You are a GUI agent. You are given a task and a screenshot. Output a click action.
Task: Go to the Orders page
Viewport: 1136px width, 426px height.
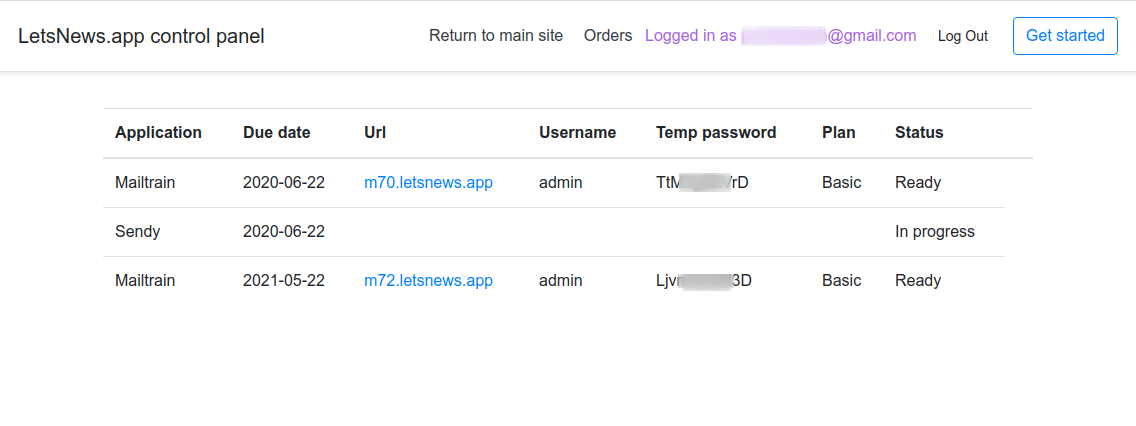click(608, 36)
